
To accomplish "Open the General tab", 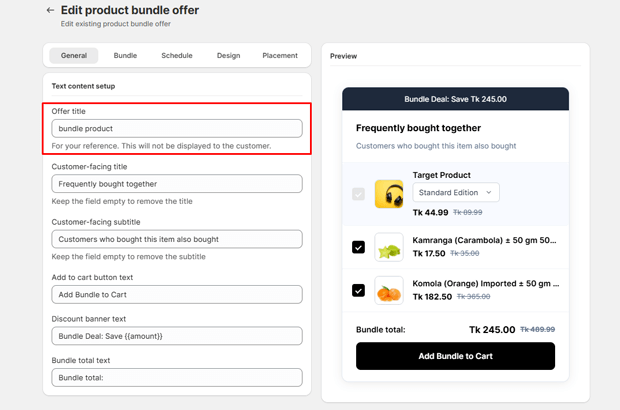I will point(74,56).
